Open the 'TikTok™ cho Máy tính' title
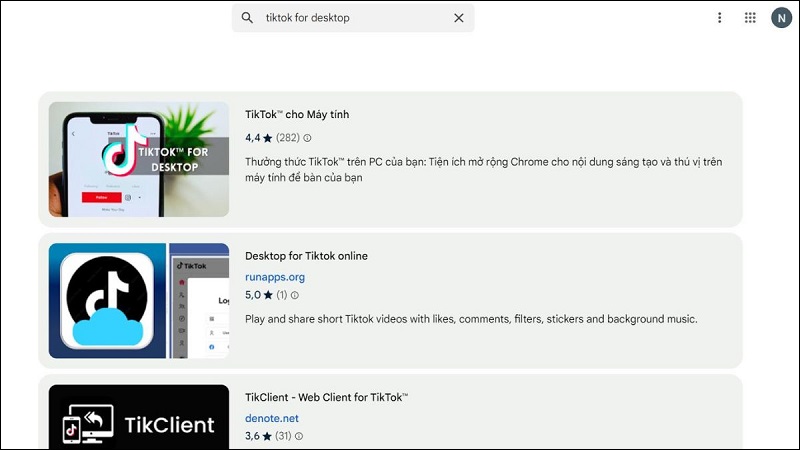This screenshot has width=800, height=450. pyautogui.click(x=297, y=114)
